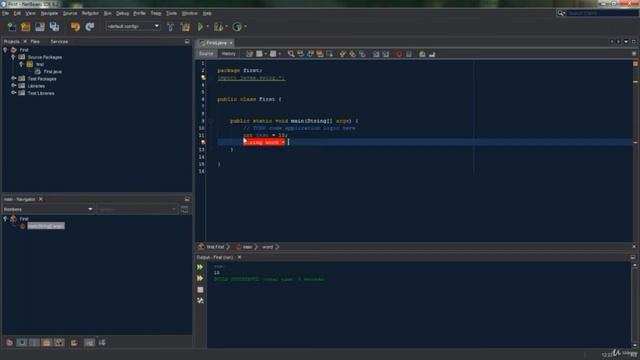Click the Build Project hammer icon

point(171,27)
